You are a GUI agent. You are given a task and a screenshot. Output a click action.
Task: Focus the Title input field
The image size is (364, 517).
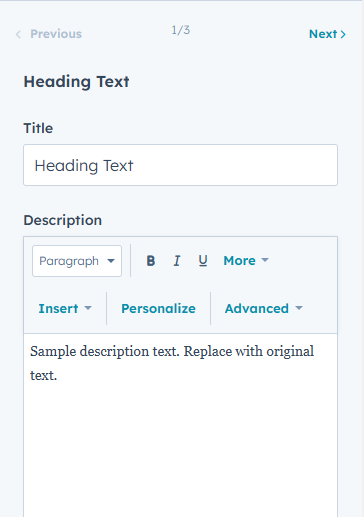pos(180,165)
